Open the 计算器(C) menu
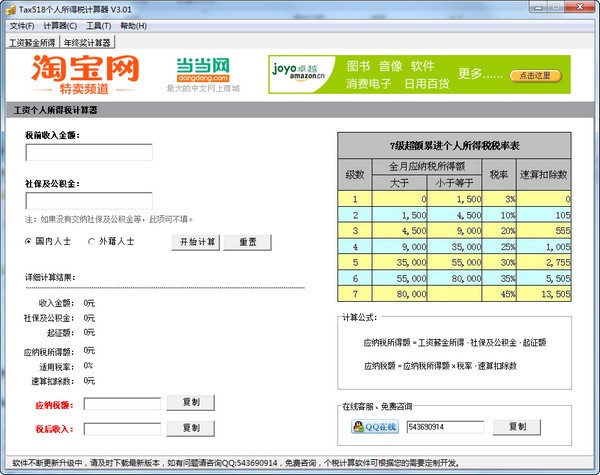 pos(60,26)
